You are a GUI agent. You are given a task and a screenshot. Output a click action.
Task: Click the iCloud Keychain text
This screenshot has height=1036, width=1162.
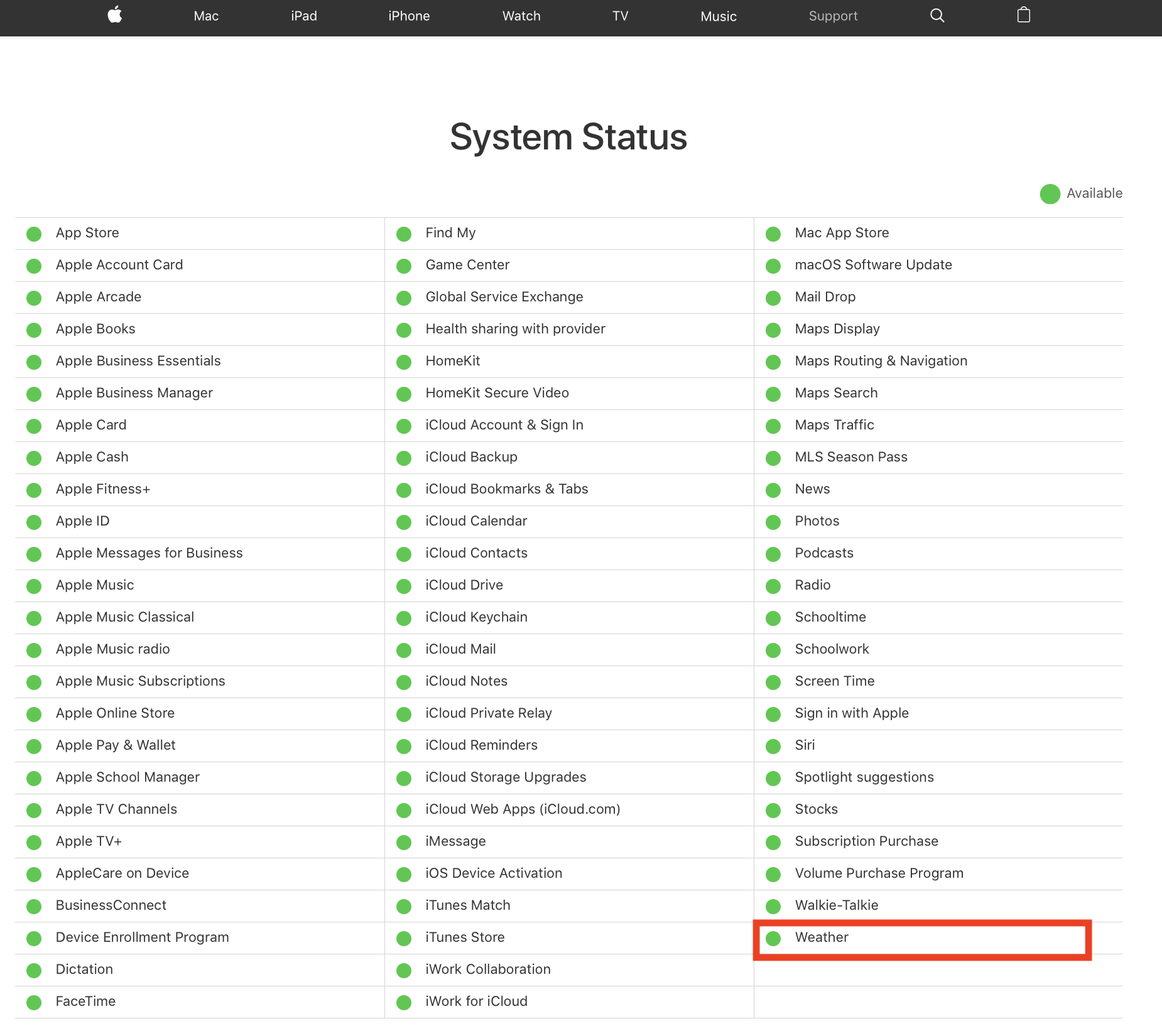click(x=476, y=617)
